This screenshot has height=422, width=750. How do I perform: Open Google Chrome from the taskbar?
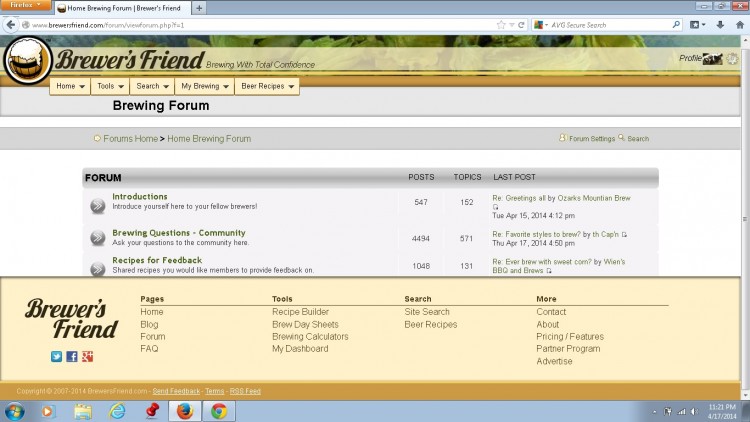tap(219, 411)
